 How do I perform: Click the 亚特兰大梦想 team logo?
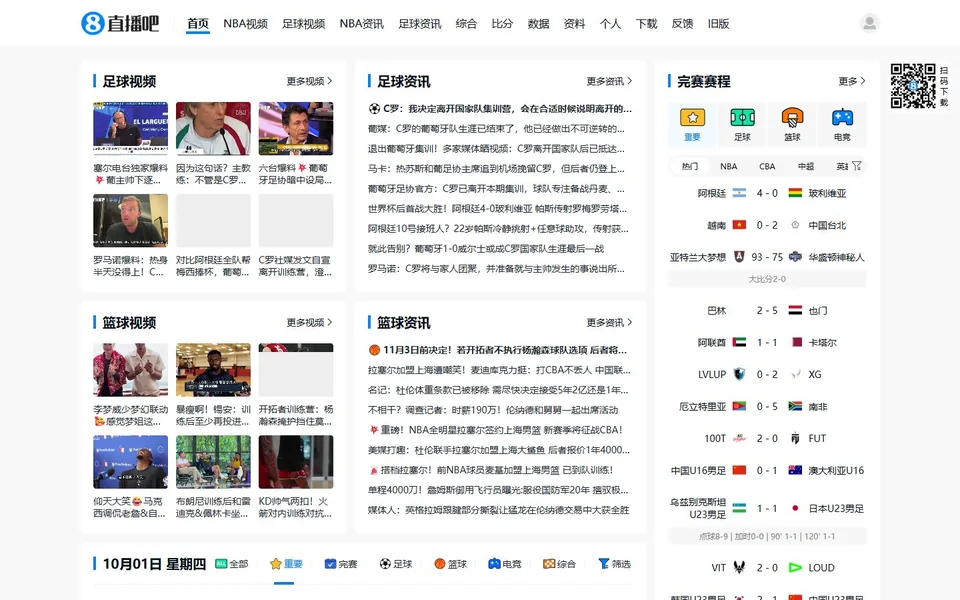coord(739,257)
